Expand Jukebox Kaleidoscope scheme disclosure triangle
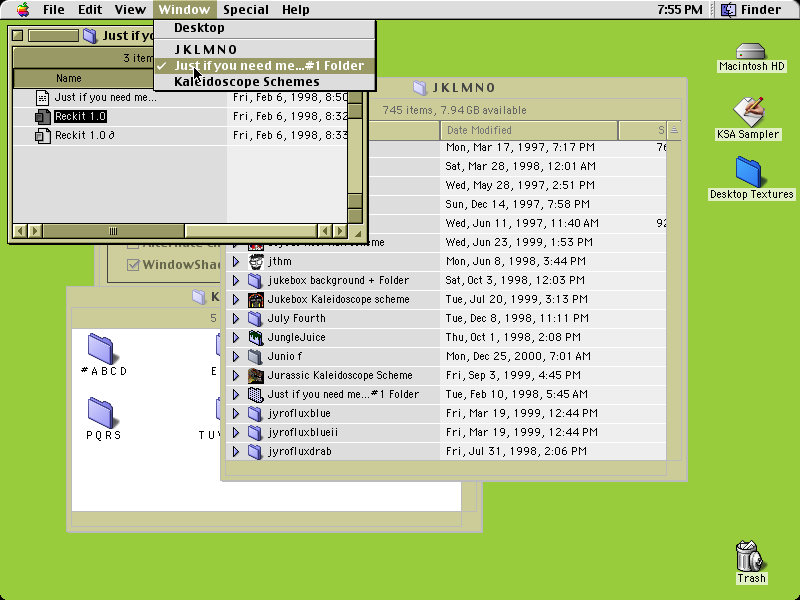The width and height of the screenshot is (800, 600). click(x=236, y=299)
